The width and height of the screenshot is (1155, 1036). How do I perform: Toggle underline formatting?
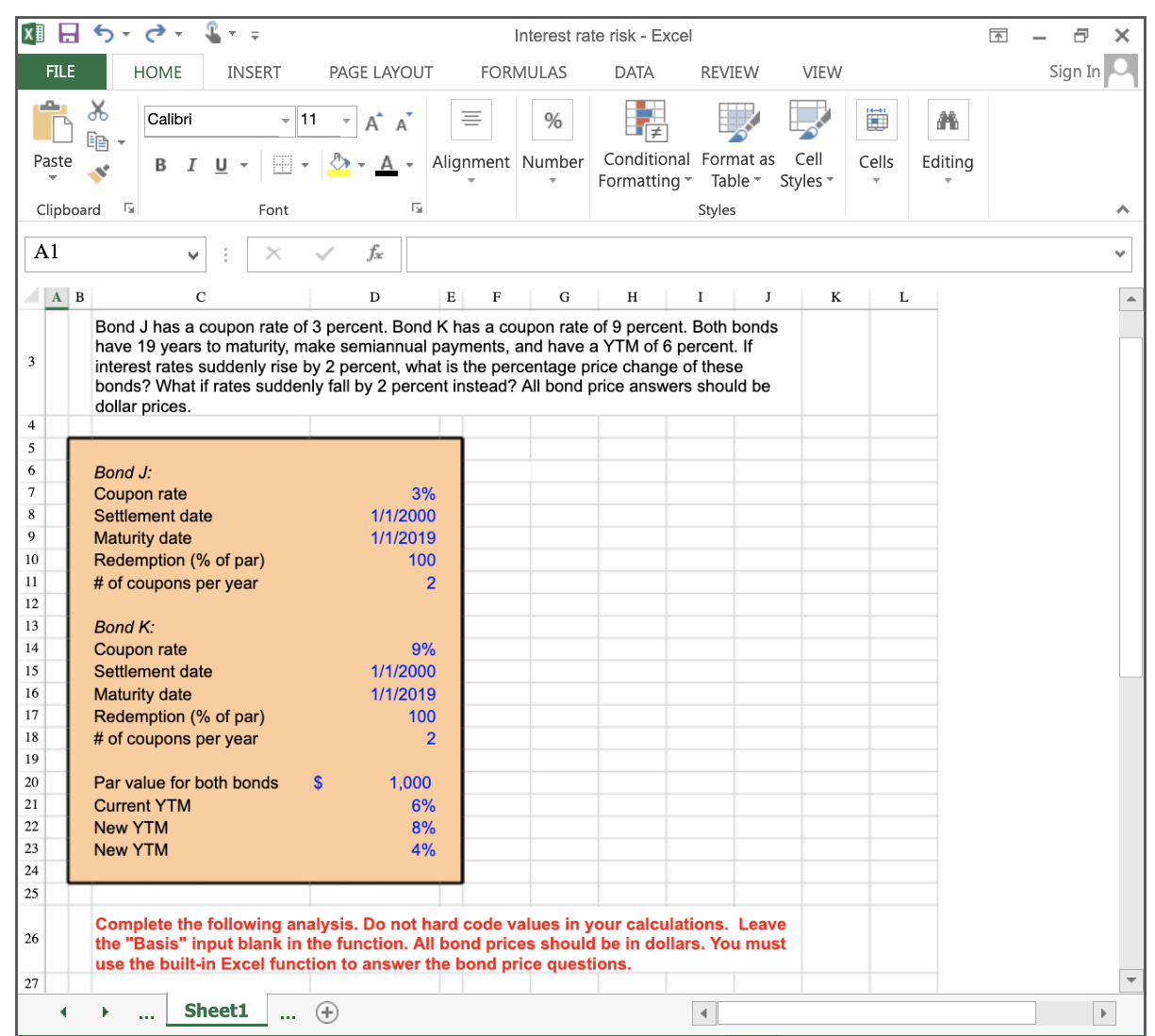coord(222,165)
